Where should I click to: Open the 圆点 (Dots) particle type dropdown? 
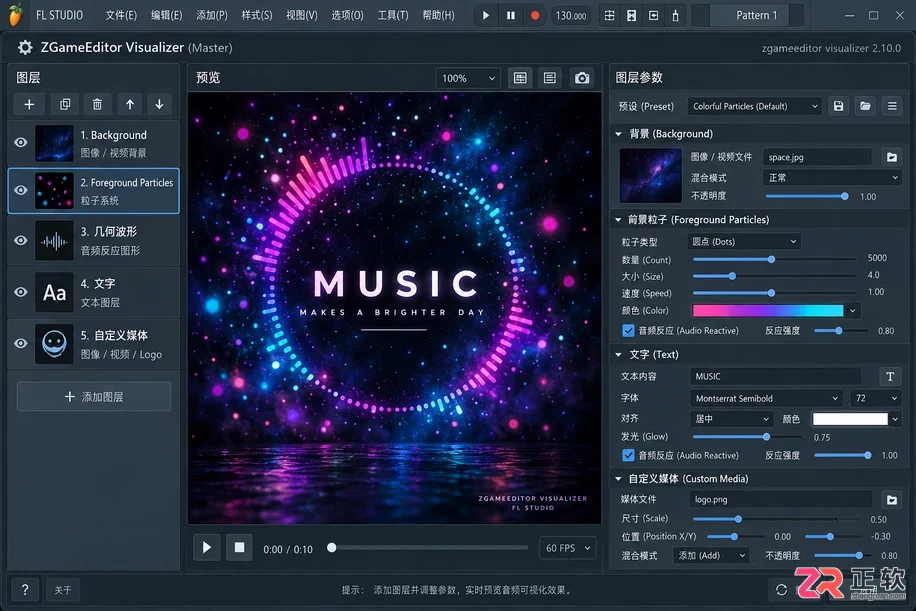click(x=744, y=242)
